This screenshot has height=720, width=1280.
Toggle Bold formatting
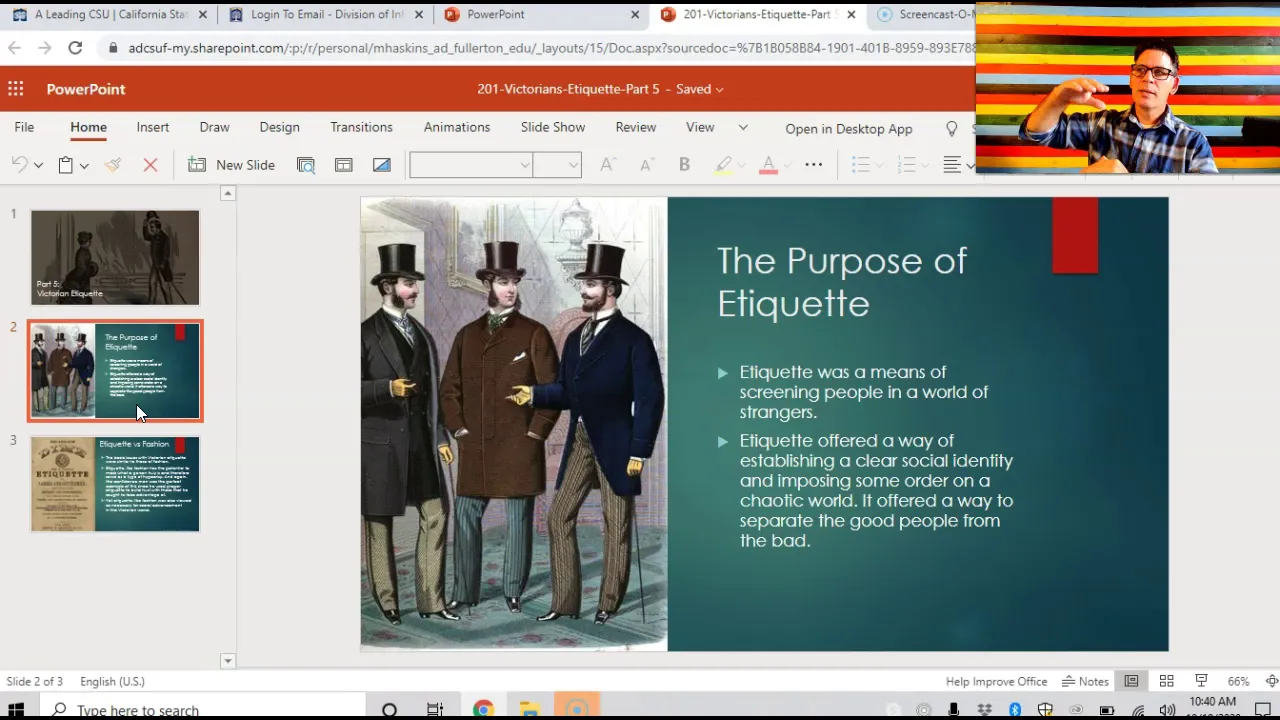(684, 165)
